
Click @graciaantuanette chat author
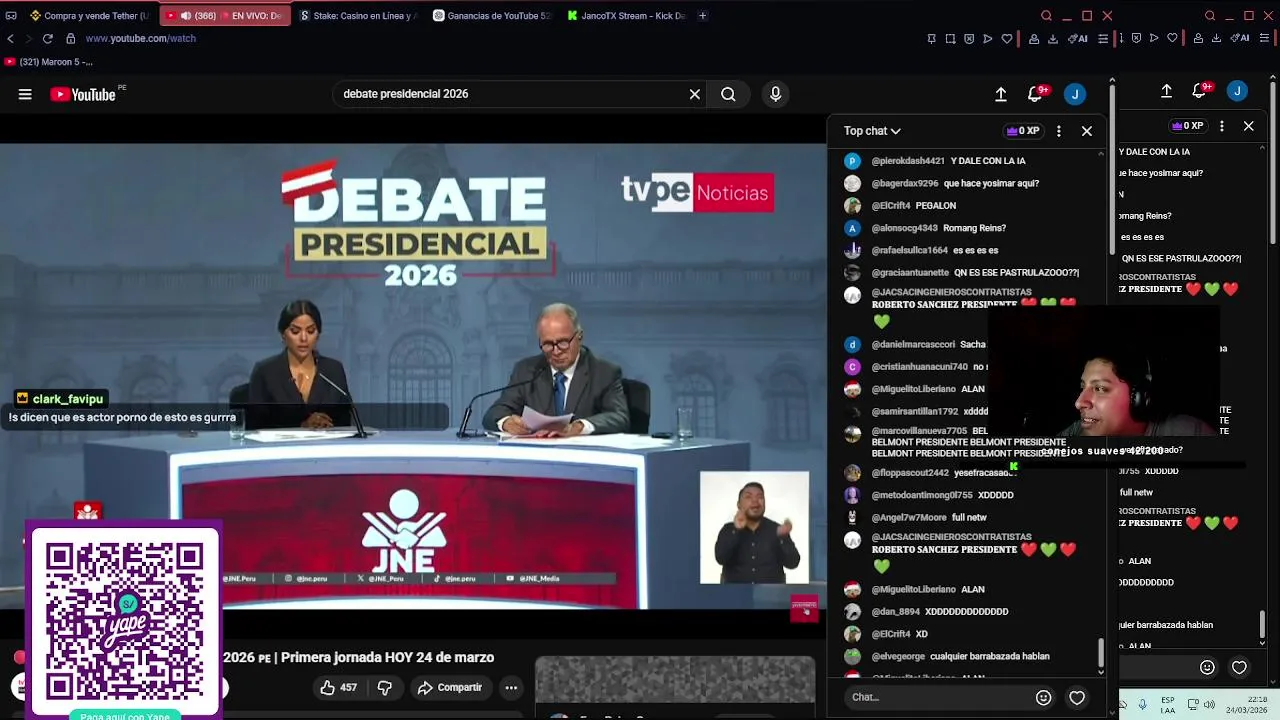tap(910, 273)
